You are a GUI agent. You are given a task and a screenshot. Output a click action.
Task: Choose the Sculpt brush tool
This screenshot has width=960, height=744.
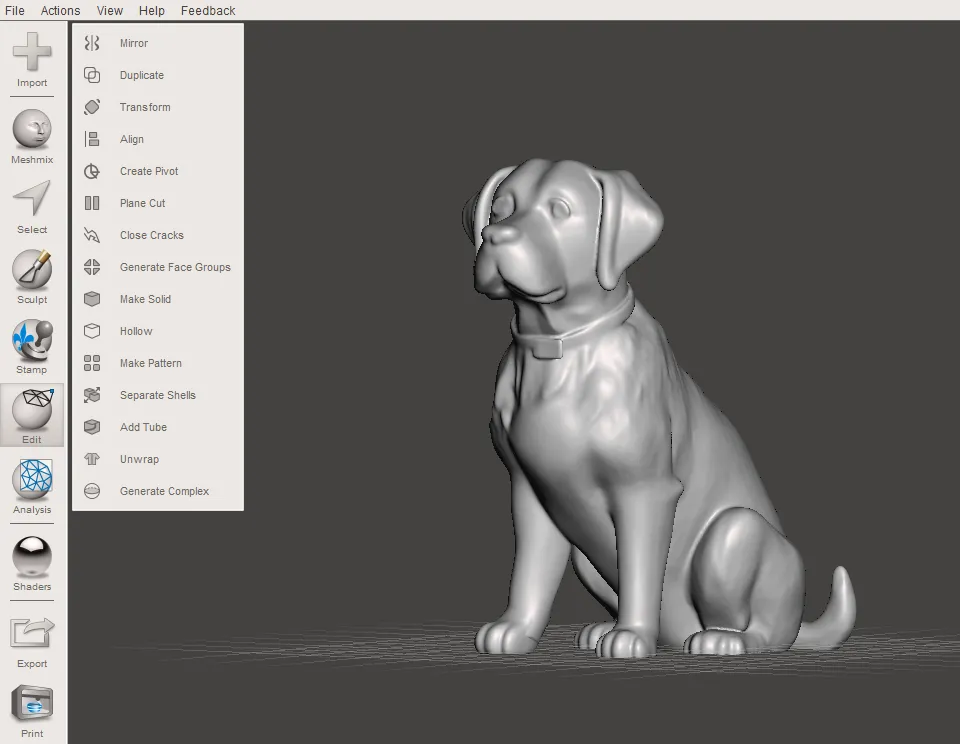pyautogui.click(x=32, y=269)
